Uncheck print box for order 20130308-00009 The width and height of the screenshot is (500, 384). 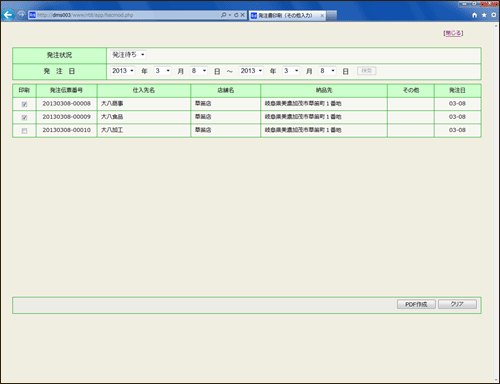[24, 118]
